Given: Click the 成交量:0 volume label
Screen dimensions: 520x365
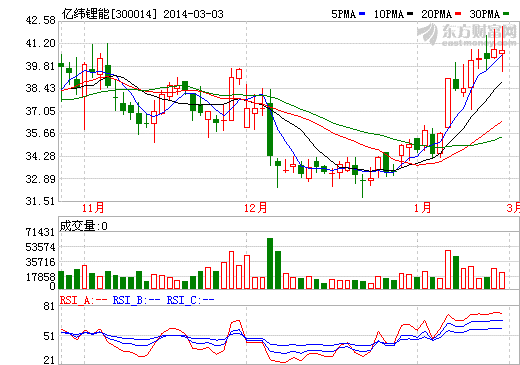Looking at the screenshot, I should tap(83, 226).
